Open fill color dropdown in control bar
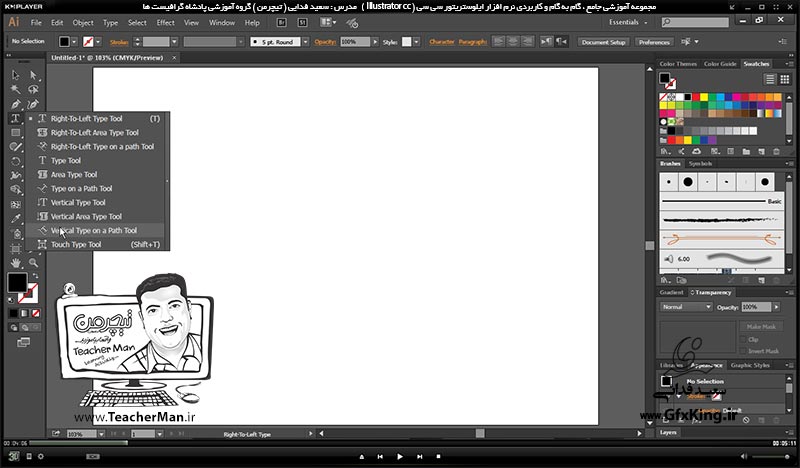The width and height of the screenshot is (800, 468). [x=74, y=42]
